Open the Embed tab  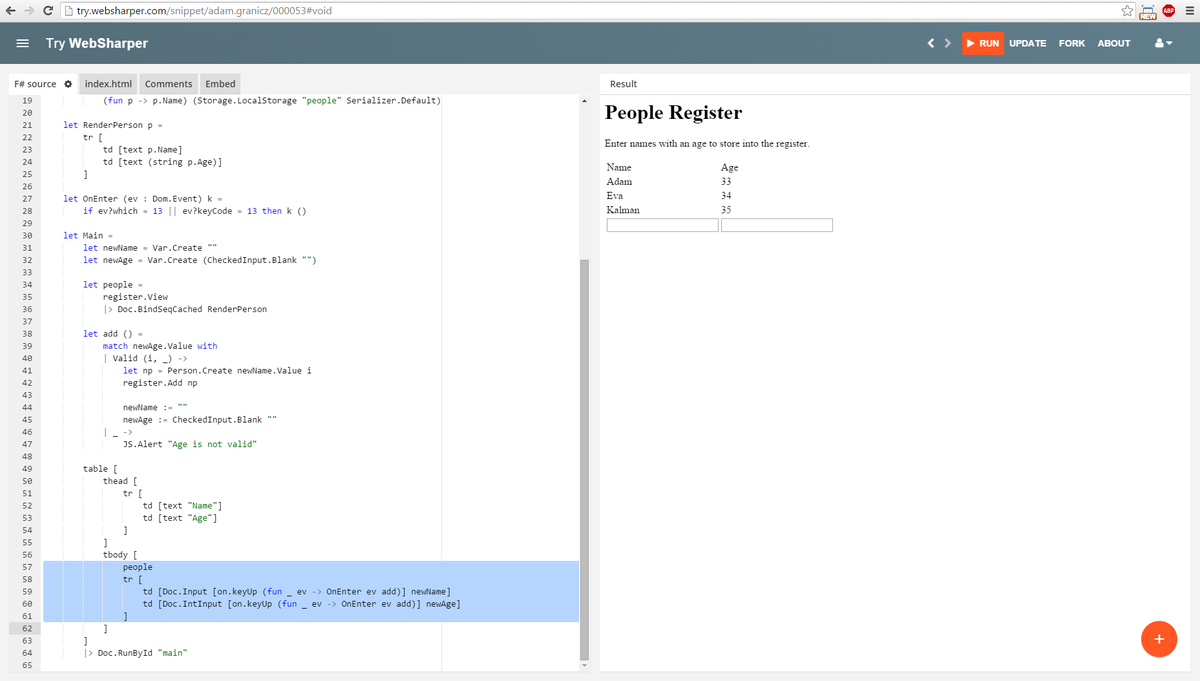220,84
